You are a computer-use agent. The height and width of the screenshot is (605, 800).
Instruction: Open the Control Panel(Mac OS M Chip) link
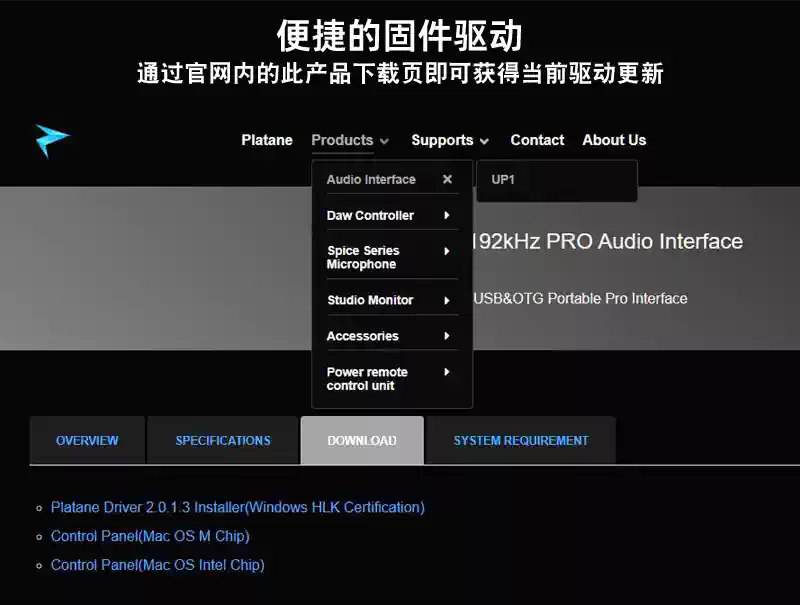coord(150,536)
